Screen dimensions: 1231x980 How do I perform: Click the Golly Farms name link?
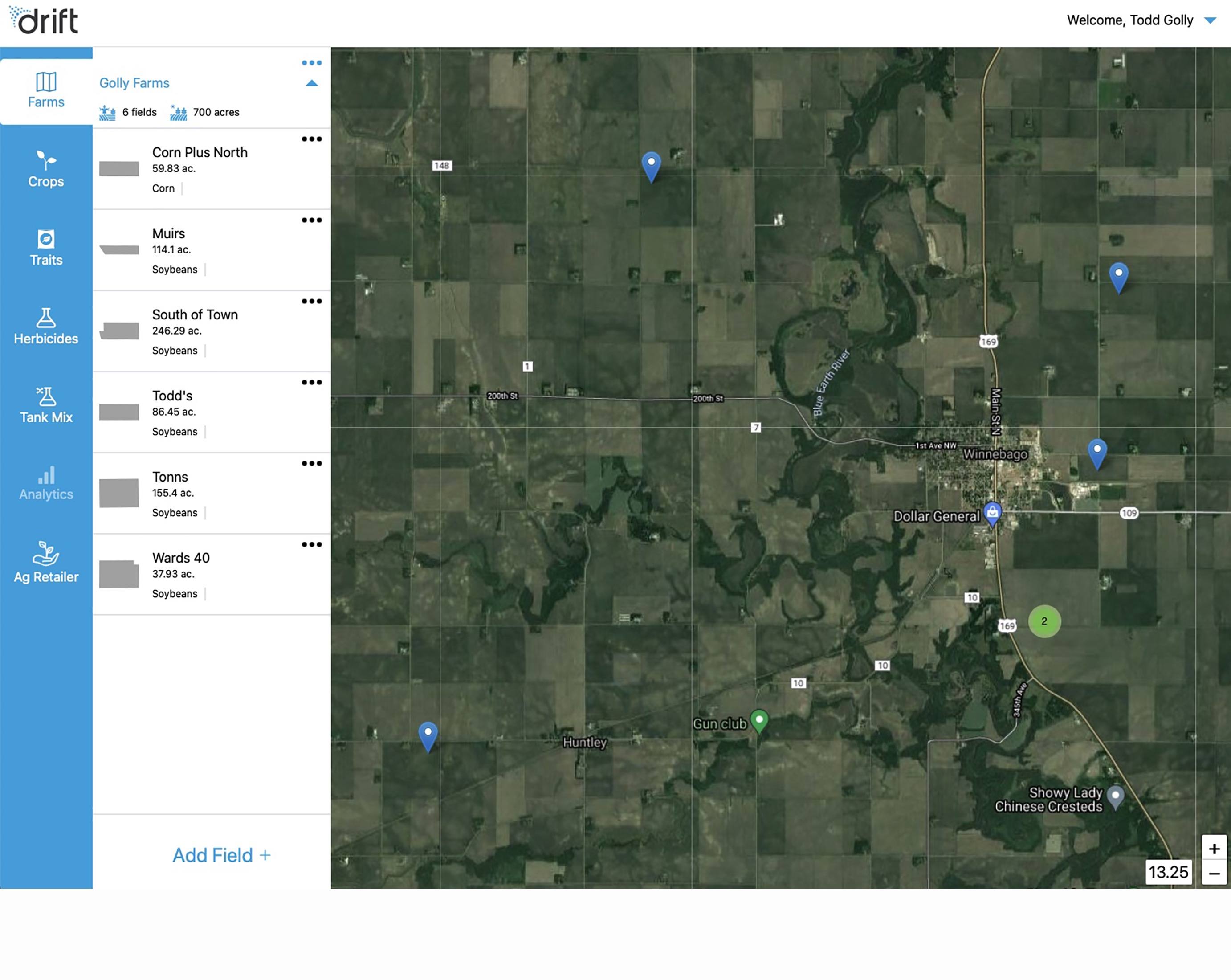pyautogui.click(x=134, y=83)
